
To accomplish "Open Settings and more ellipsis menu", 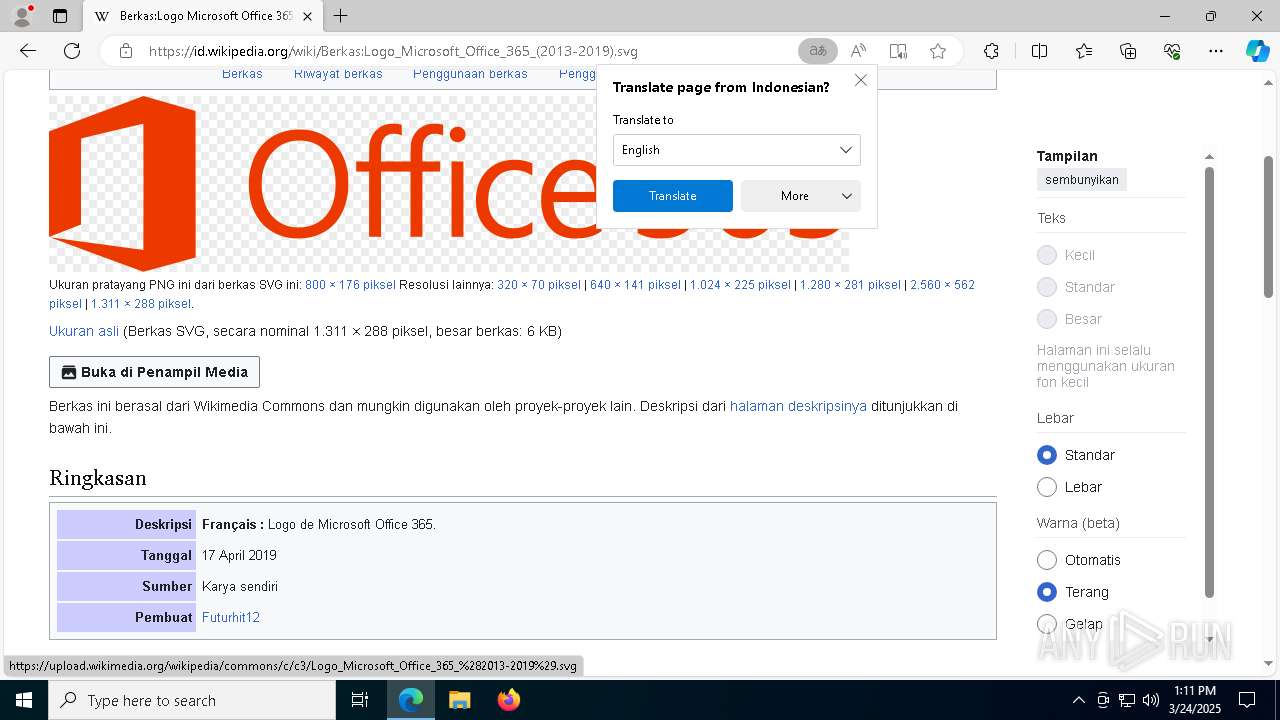I will click(1216, 51).
